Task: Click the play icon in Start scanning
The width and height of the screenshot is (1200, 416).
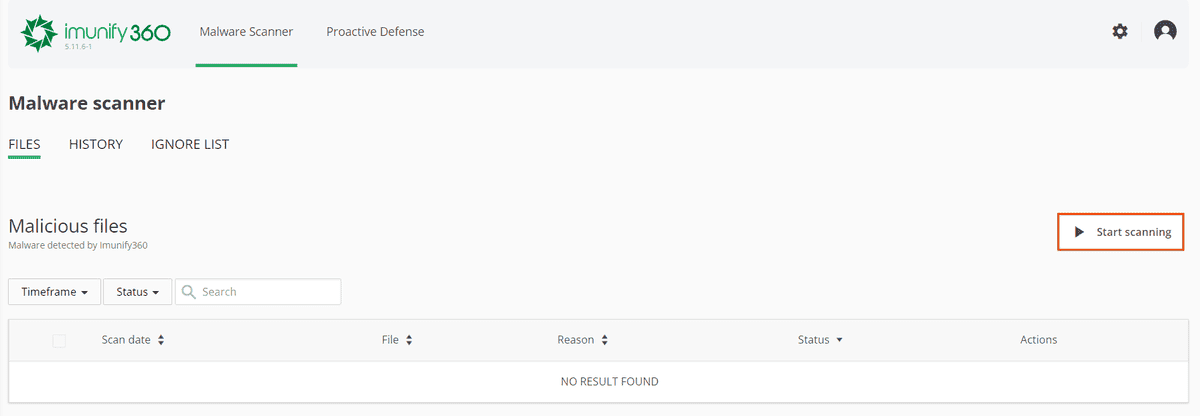Action: [1079, 232]
